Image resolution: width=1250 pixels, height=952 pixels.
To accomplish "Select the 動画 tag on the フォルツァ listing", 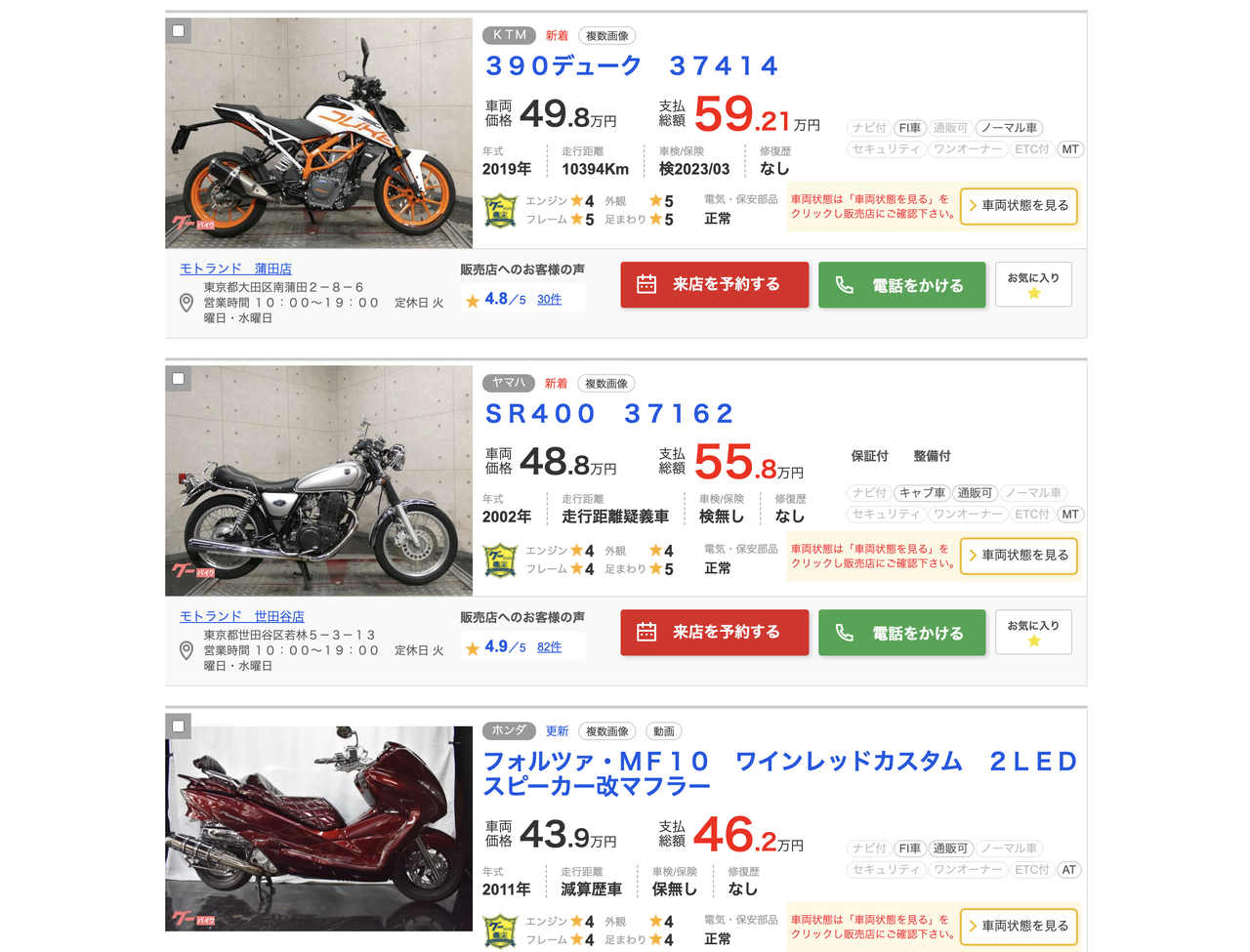I will pyautogui.click(x=663, y=731).
